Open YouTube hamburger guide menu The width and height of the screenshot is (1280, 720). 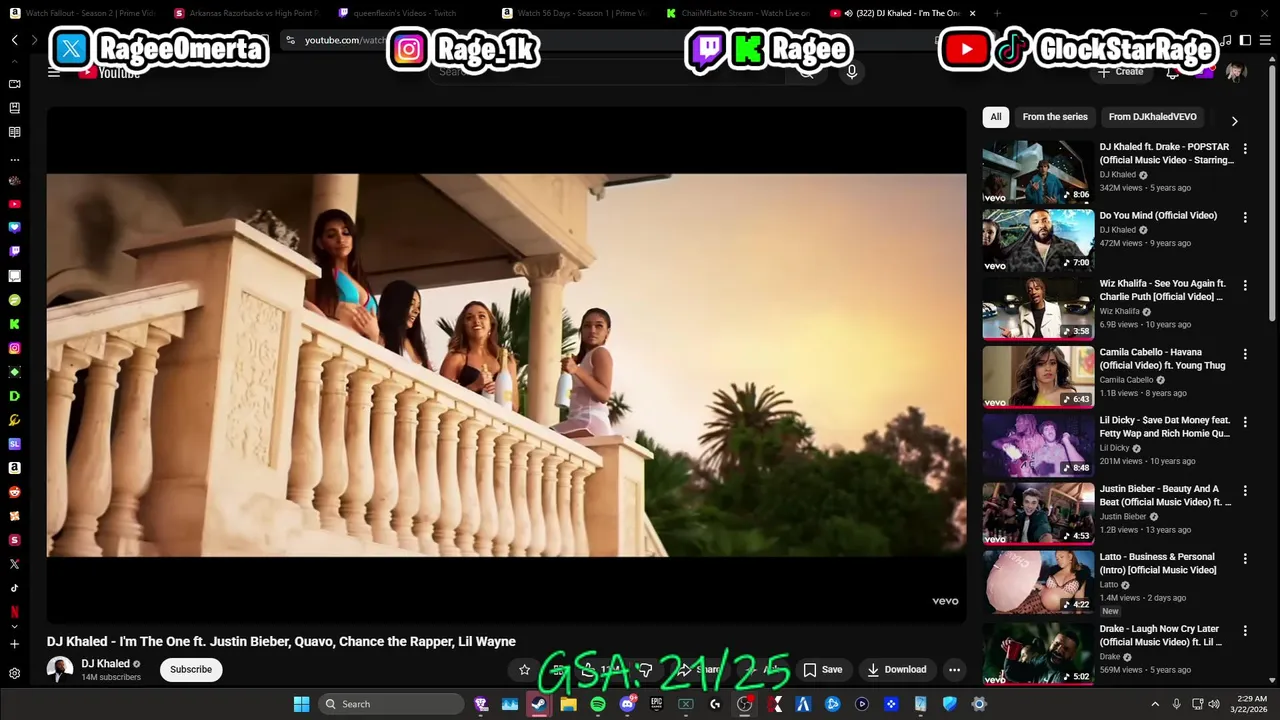(54, 72)
